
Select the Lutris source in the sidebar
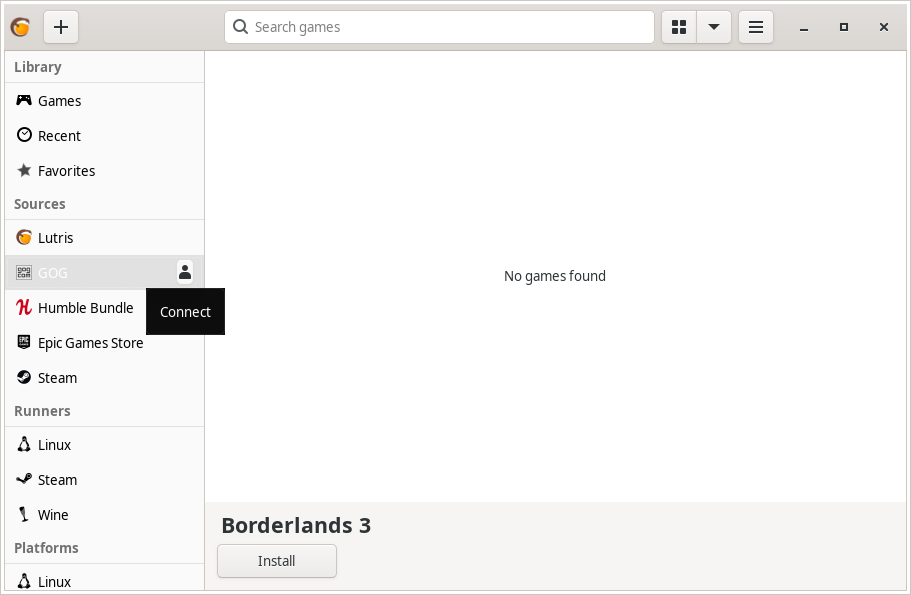[x=55, y=237]
